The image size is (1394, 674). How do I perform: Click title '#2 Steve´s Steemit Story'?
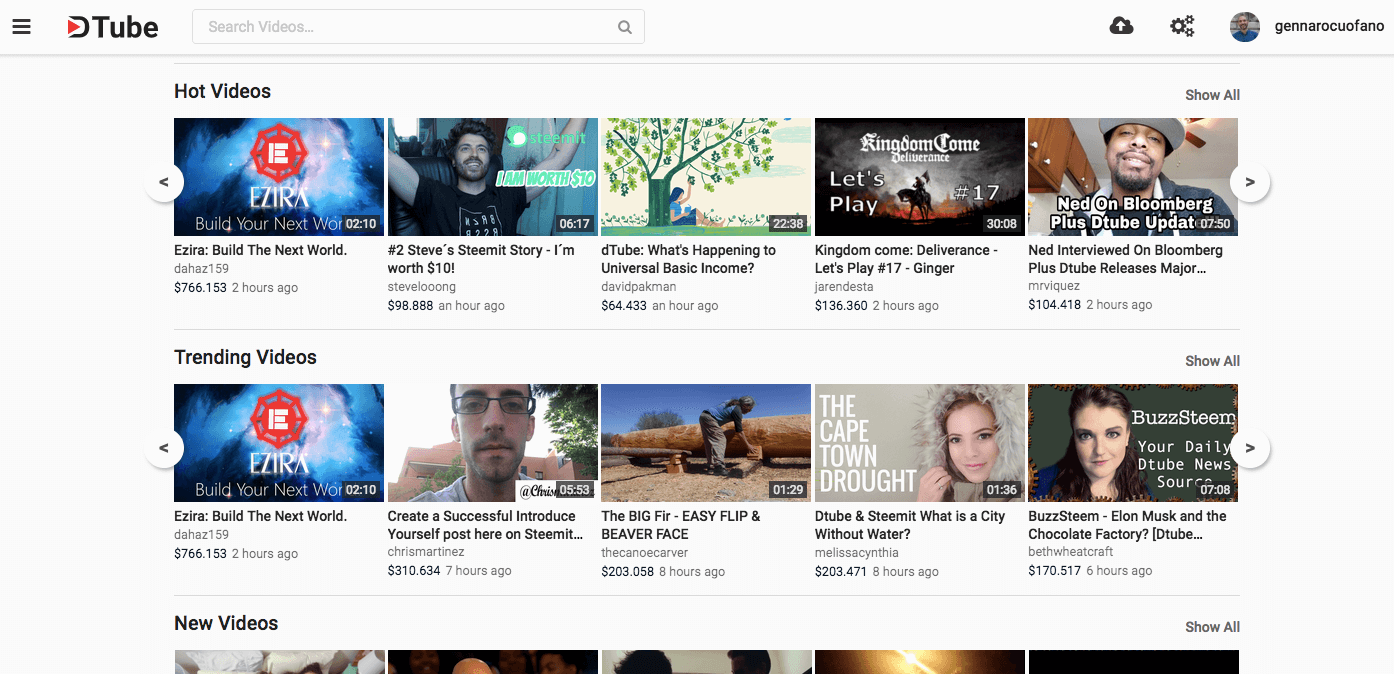point(482,259)
